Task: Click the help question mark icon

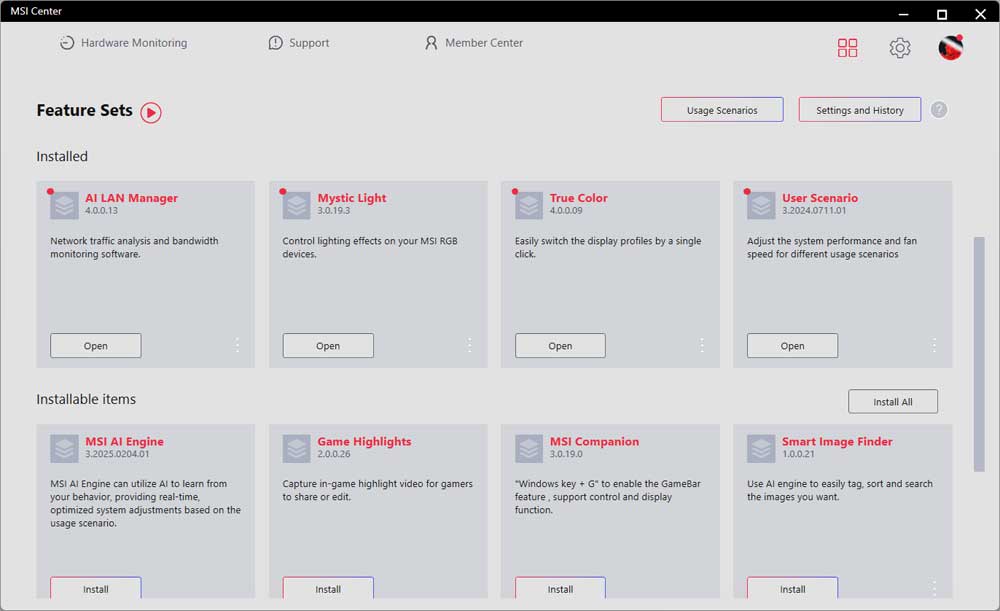Action: pyautogui.click(x=938, y=110)
